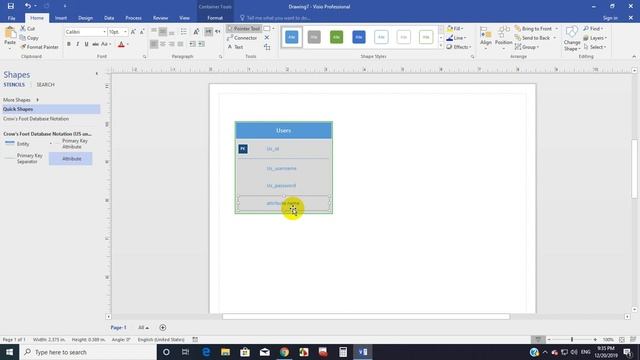Increase paragraph indent

pos(202,44)
